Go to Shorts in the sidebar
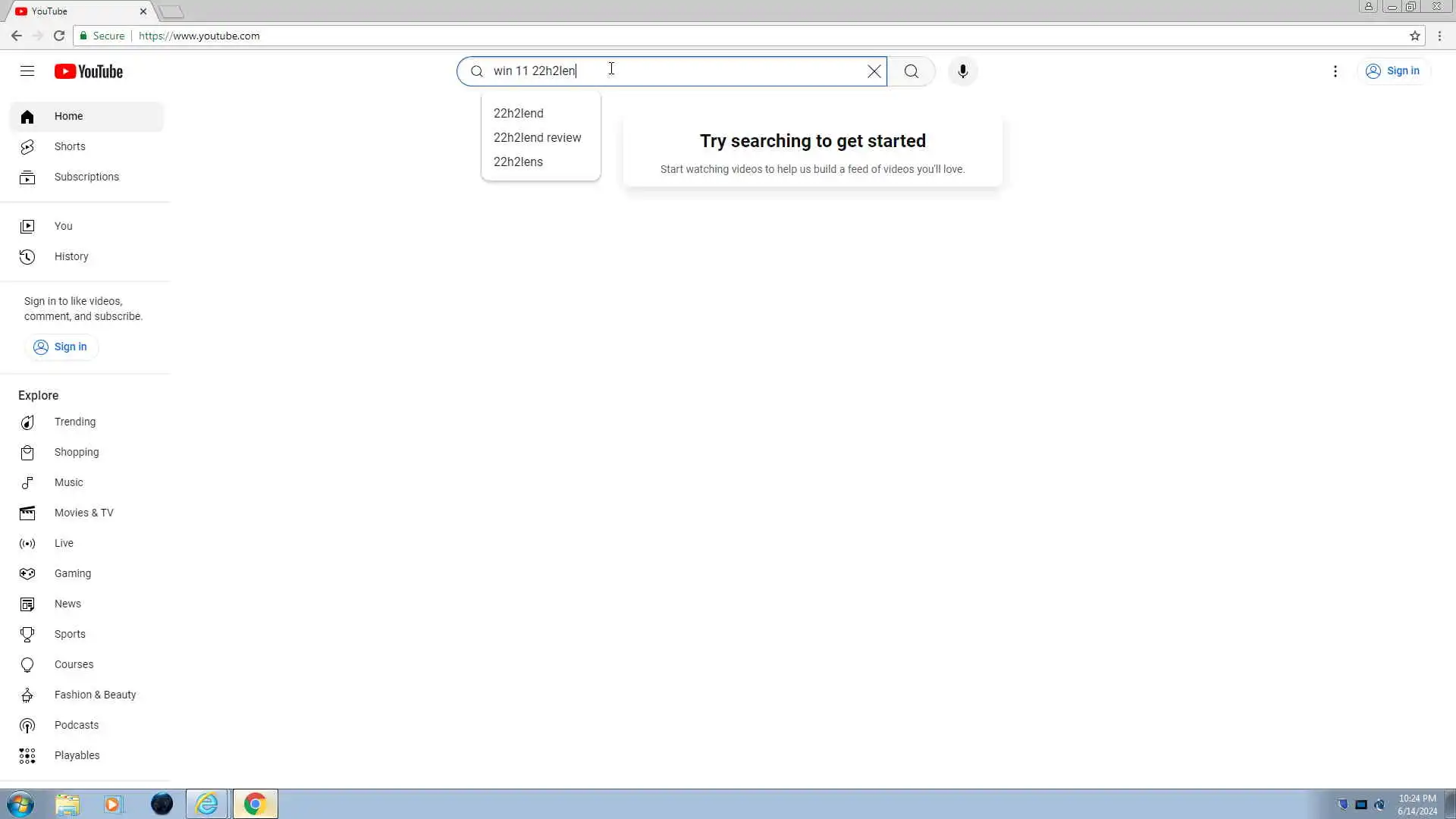Screen dimensions: 1456x819 point(70,146)
